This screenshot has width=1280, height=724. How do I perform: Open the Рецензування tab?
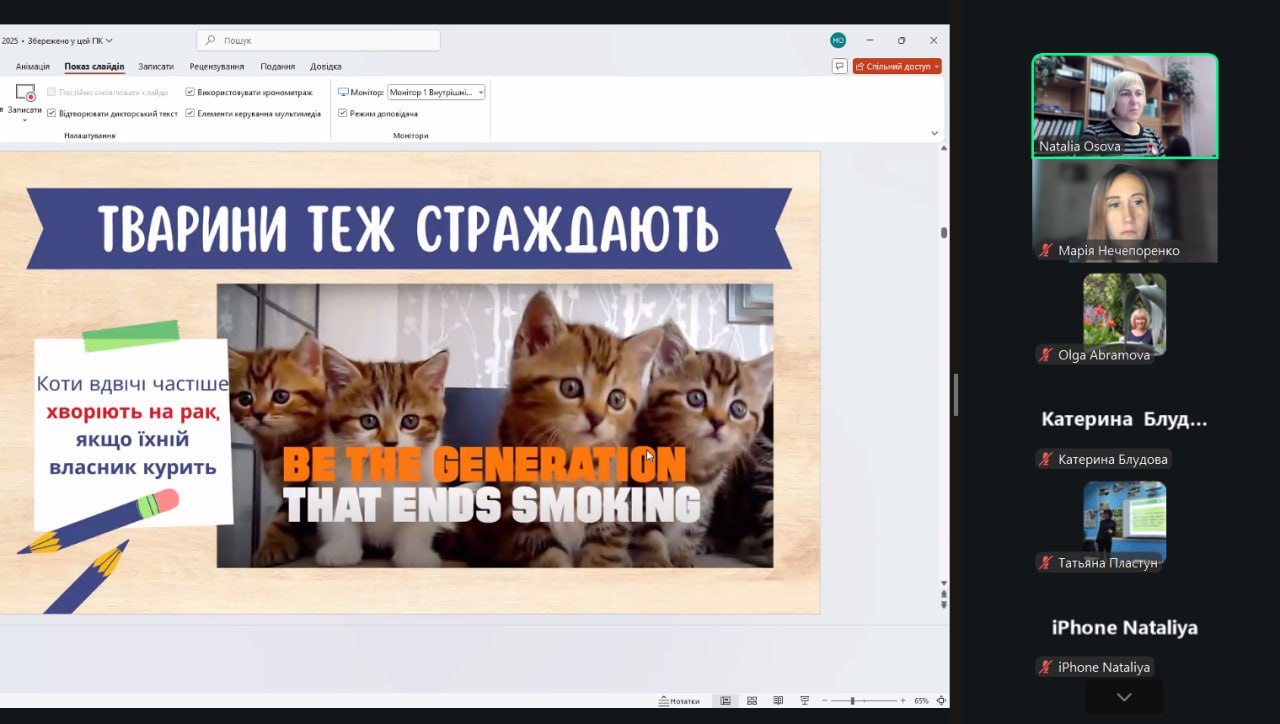coord(217,66)
